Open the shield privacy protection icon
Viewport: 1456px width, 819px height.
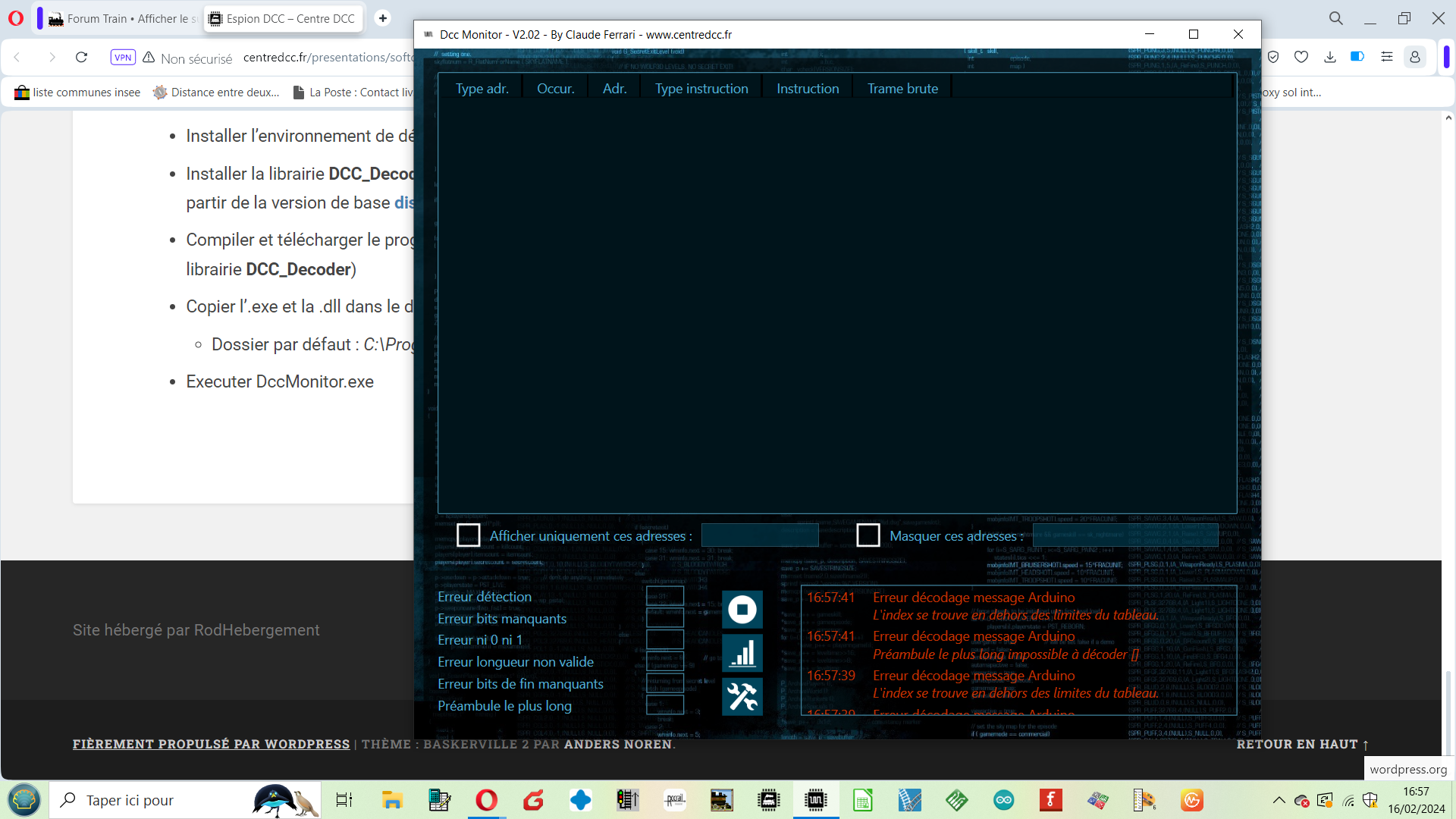click(1273, 57)
